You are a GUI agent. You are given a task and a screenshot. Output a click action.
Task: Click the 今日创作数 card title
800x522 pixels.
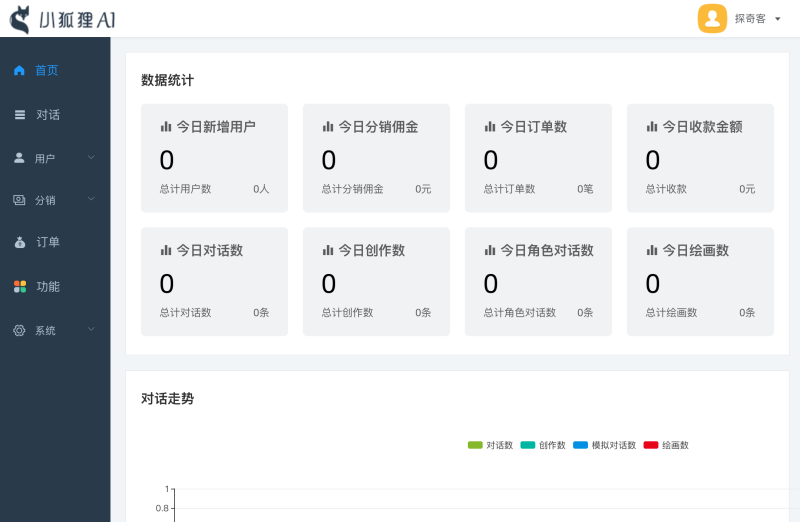[x=371, y=250]
